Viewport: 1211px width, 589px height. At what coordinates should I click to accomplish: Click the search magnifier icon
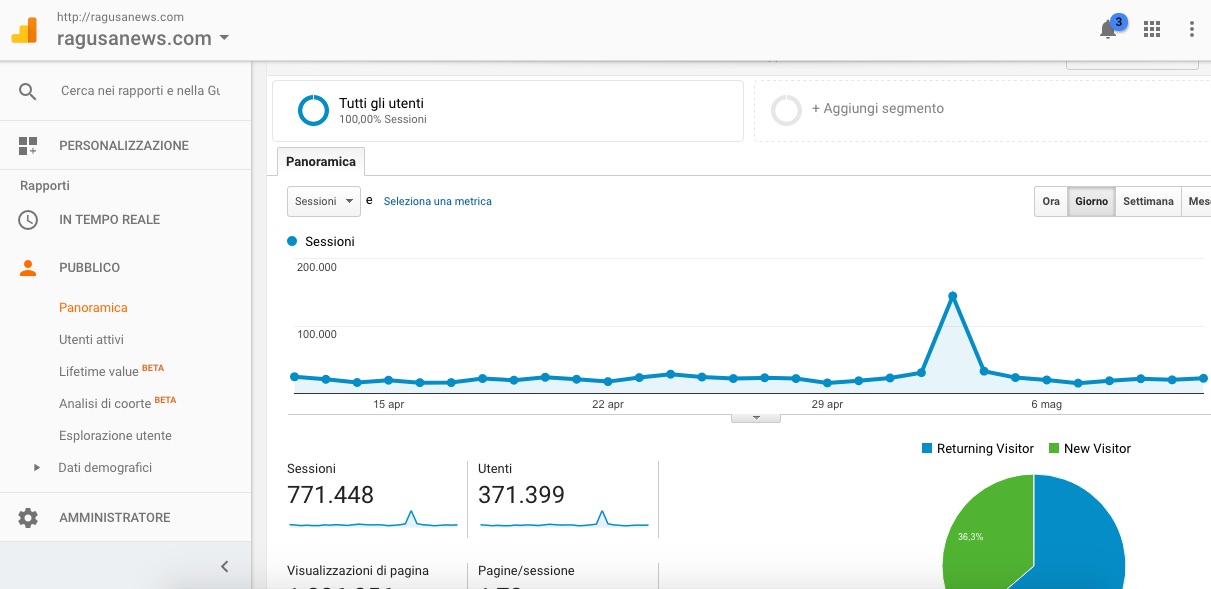pos(28,91)
